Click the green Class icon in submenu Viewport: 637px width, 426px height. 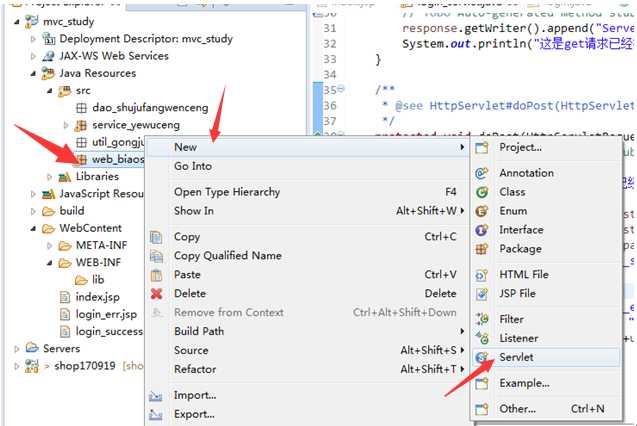(481, 192)
